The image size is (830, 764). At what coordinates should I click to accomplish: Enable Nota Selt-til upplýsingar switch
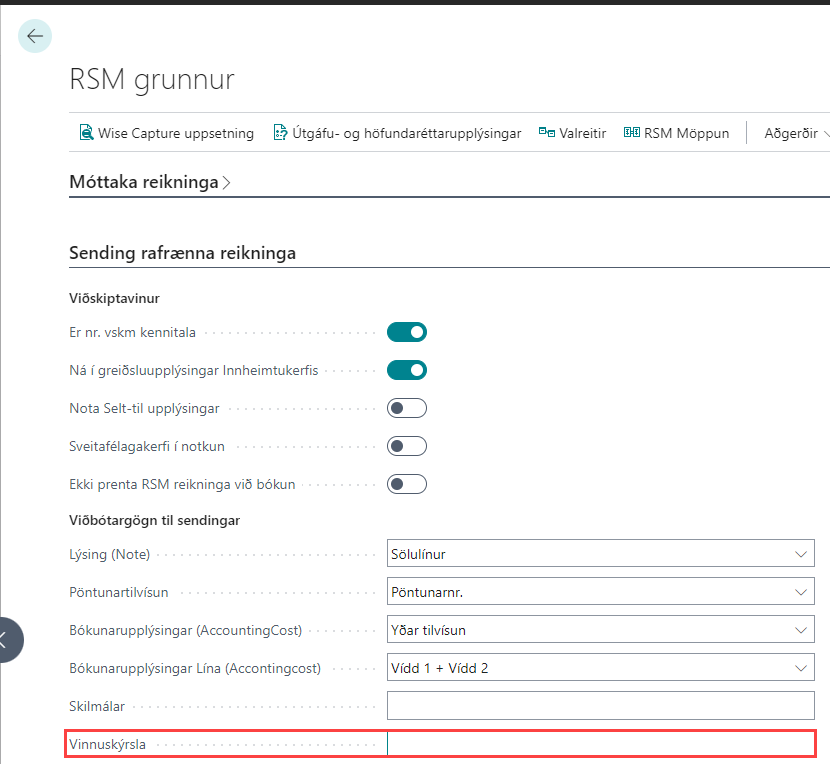(407, 408)
